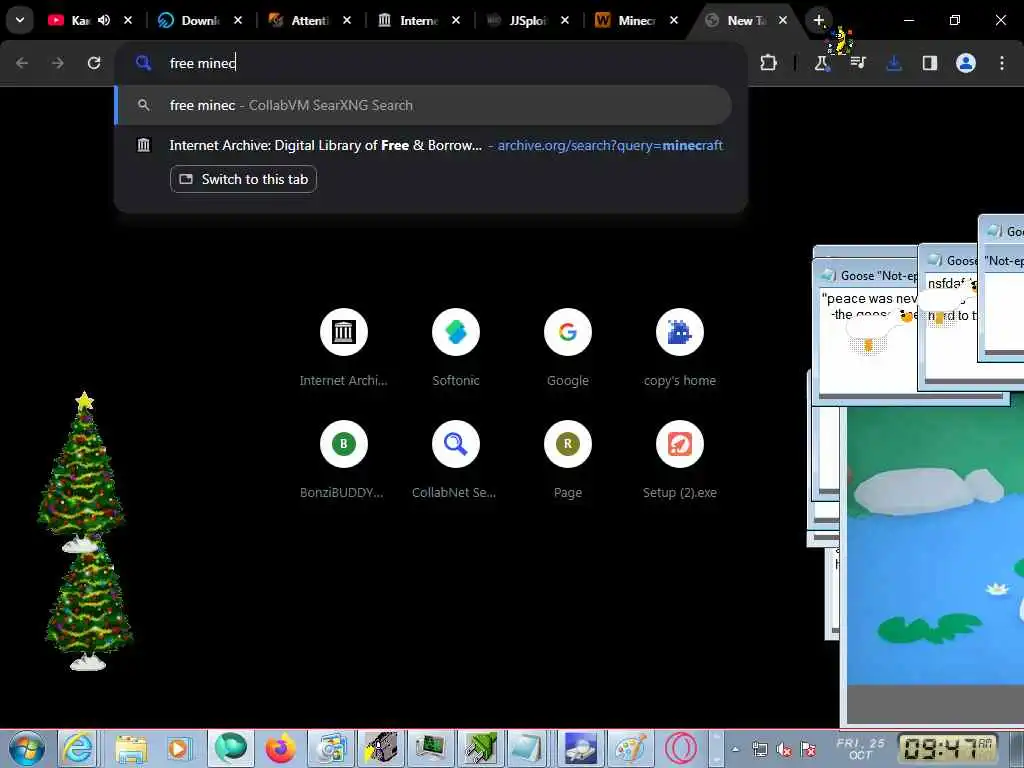Open copy's home shortcut tile
Image resolution: width=1024 pixels, height=768 pixels.
click(x=680, y=347)
